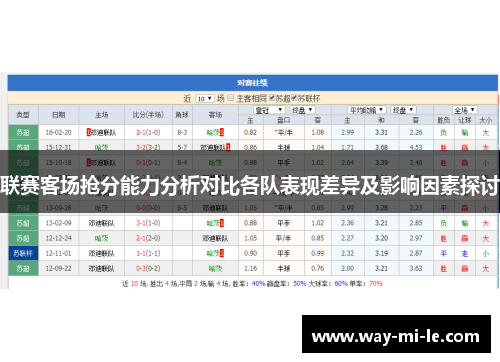This screenshot has width=500, height=362.
Task: Click score 2-1(1-0) in 16-02-20 row
Action: pyautogui.click(x=148, y=132)
